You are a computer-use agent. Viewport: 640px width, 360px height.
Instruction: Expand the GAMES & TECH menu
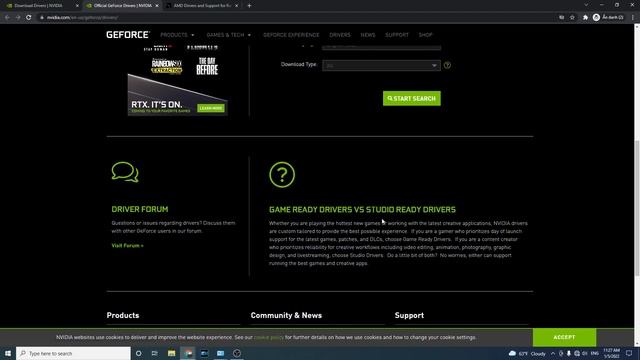229,35
